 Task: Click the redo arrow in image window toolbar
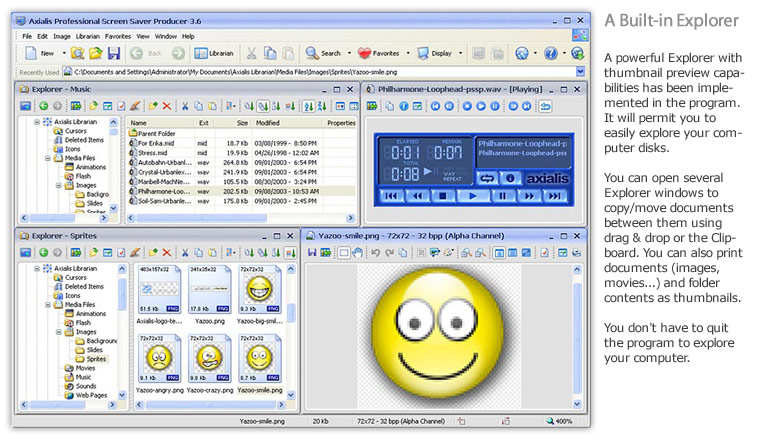pyautogui.click(x=389, y=252)
